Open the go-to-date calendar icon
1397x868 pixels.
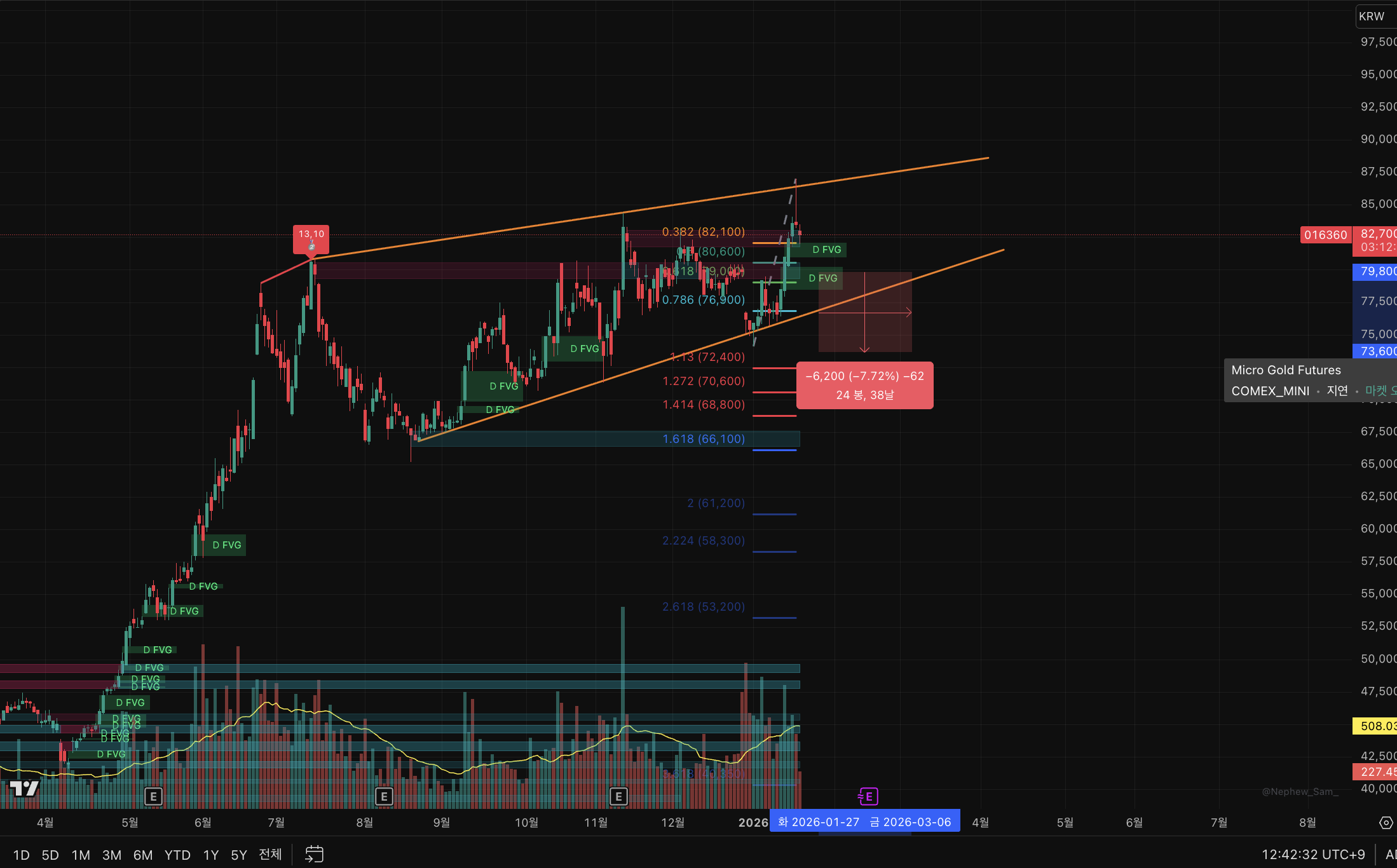click(314, 854)
